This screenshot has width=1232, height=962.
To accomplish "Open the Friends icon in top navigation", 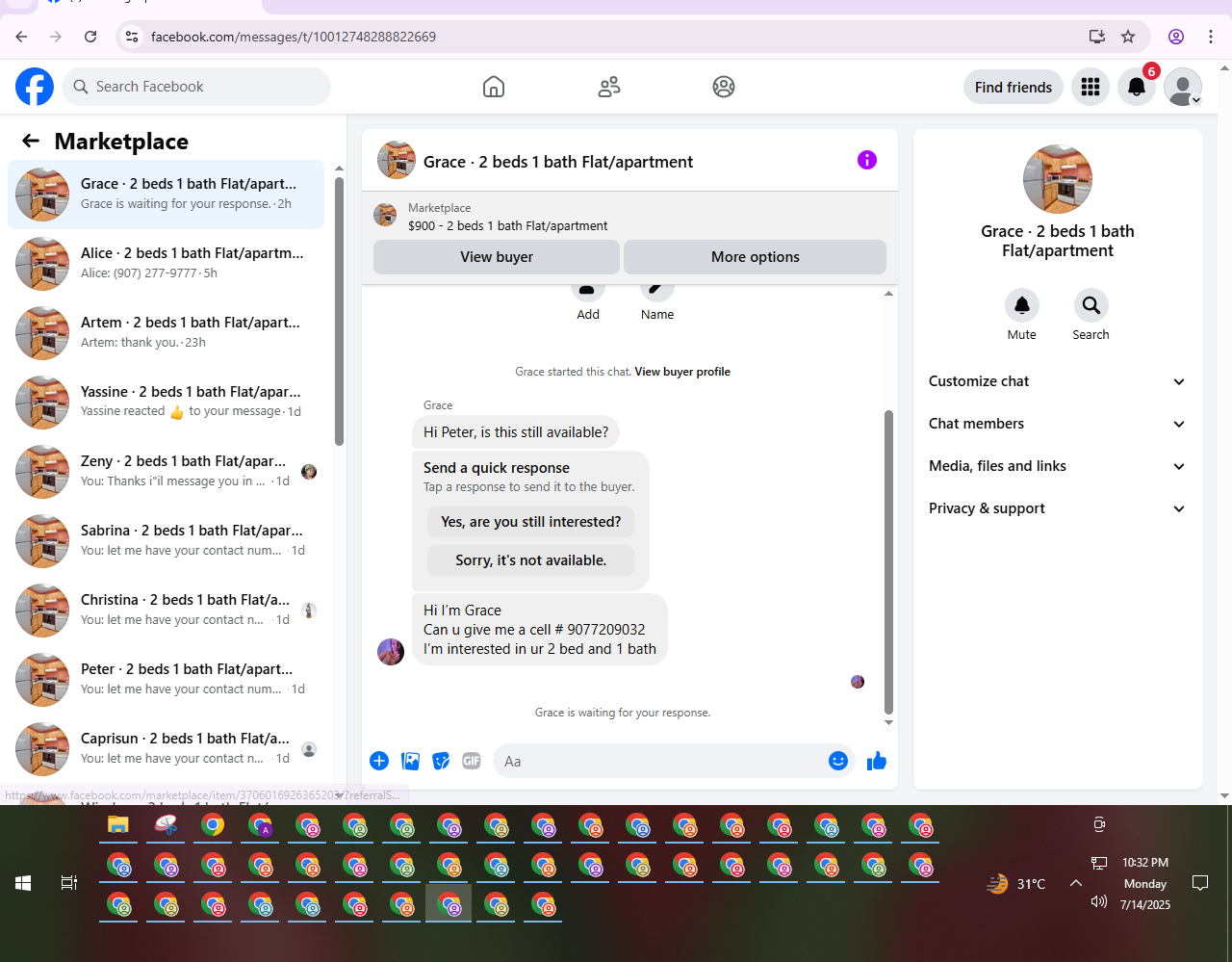I will click(x=609, y=87).
